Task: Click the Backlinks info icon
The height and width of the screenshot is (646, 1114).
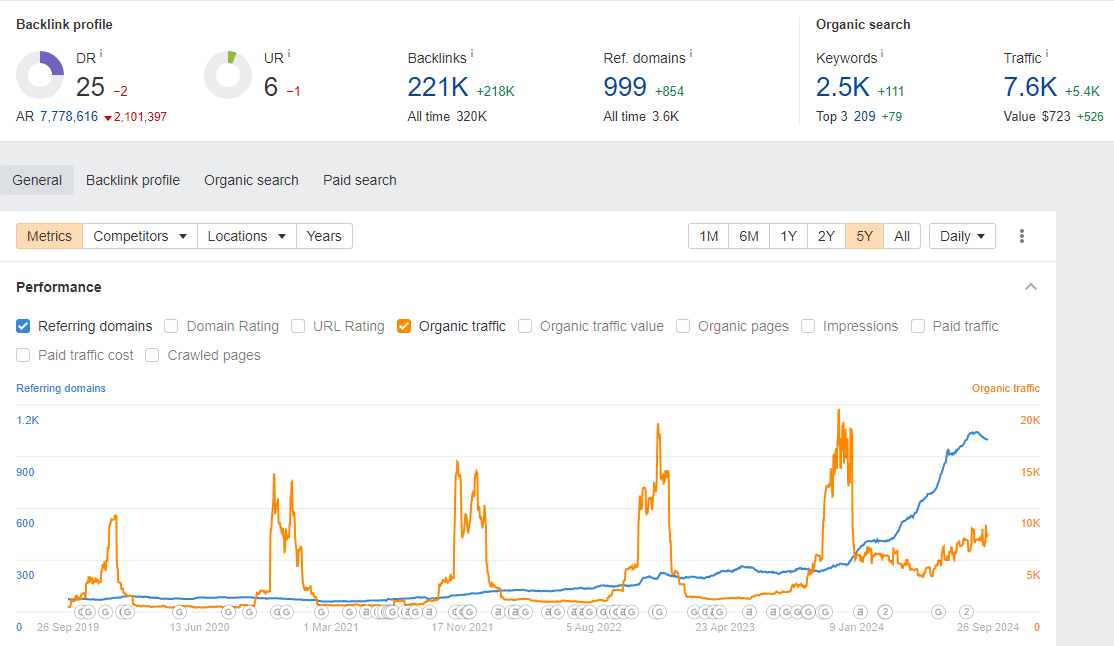Action: [x=472, y=54]
